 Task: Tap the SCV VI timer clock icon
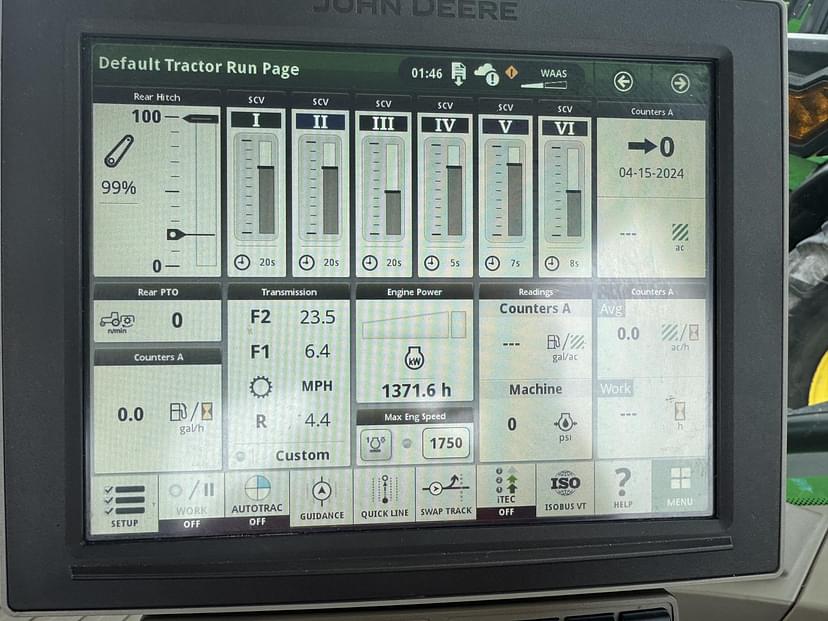552,263
